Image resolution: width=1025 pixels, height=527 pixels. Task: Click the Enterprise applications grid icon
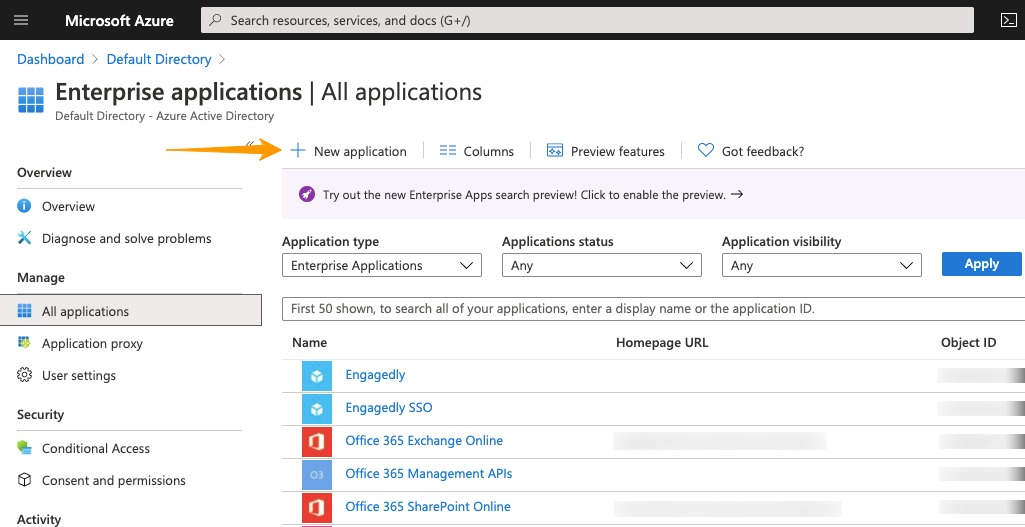(31, 100)
